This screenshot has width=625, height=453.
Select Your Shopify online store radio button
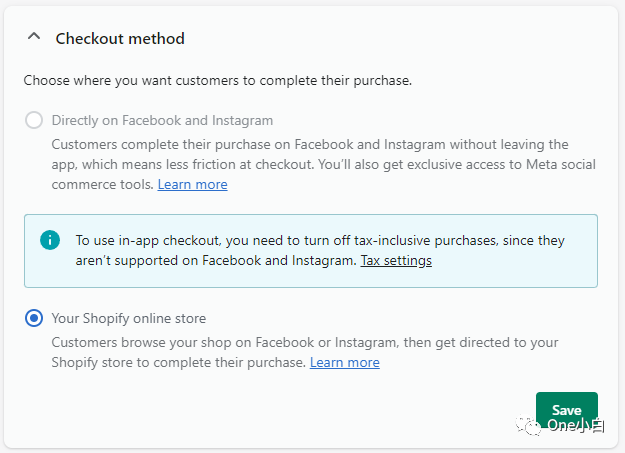tap(34, 318)
